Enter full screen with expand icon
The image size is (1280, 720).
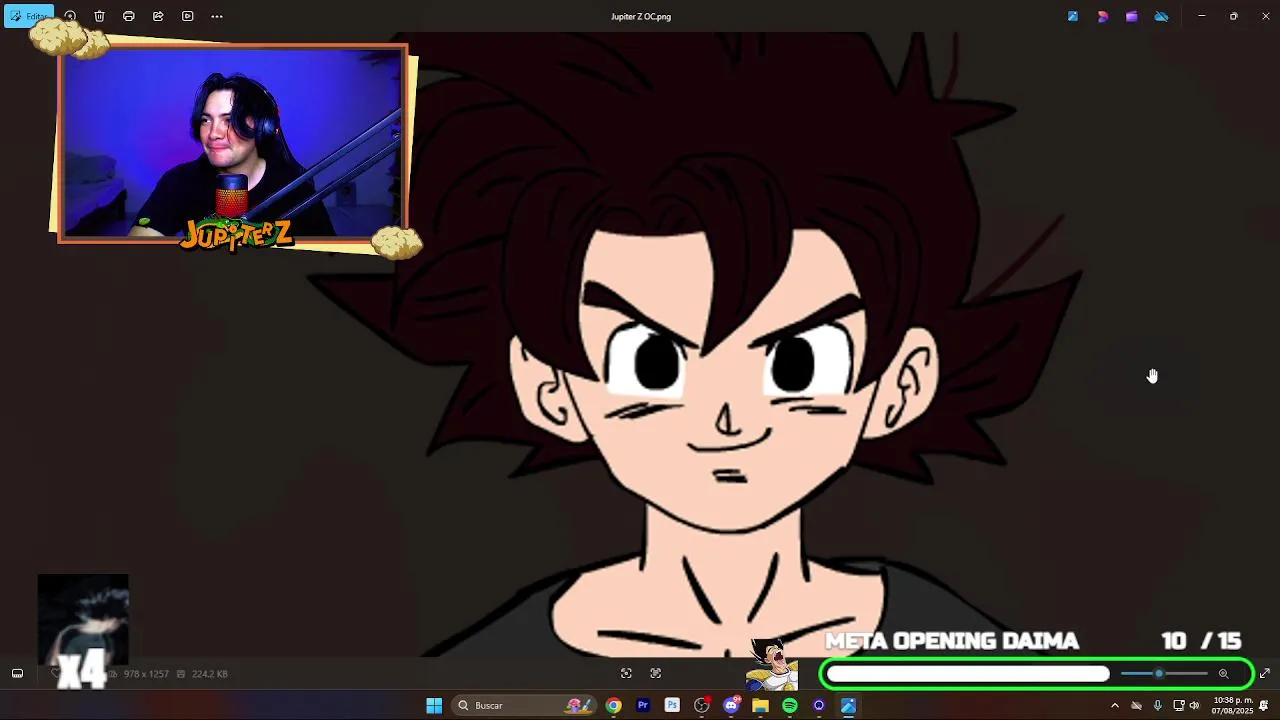click(1264, 674)
